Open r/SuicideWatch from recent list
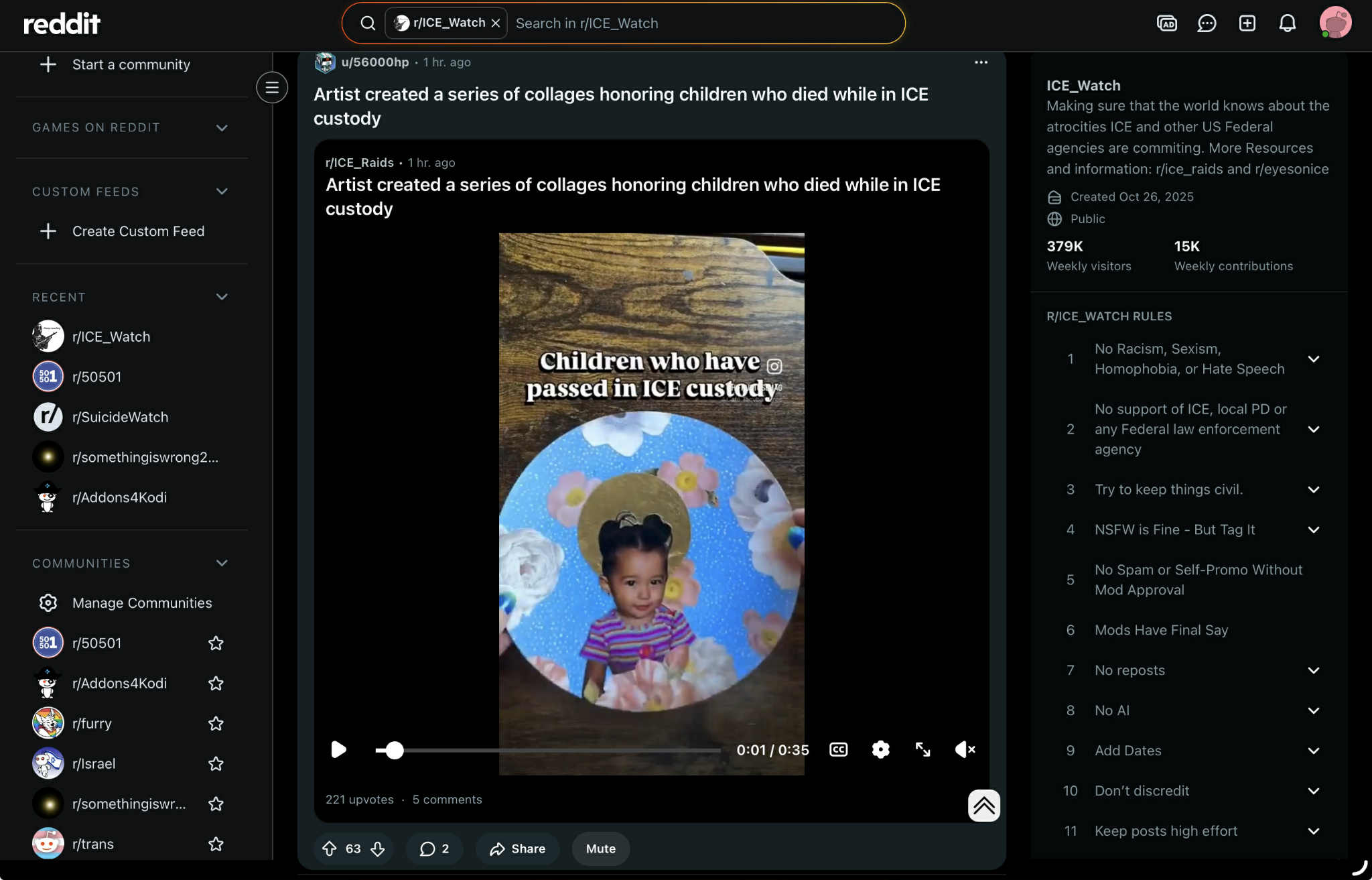Image resolution: width=1372 pixels, height=880 pixels. tap(120, 417)
